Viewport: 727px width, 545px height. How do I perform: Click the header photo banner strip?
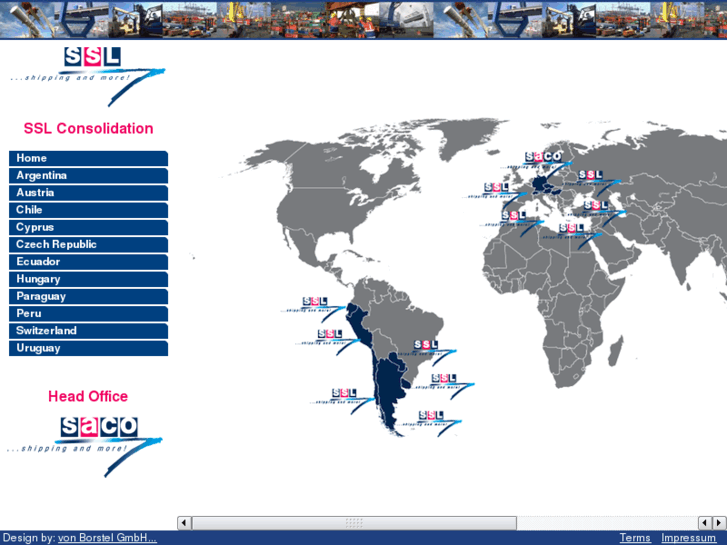[364, 19]
